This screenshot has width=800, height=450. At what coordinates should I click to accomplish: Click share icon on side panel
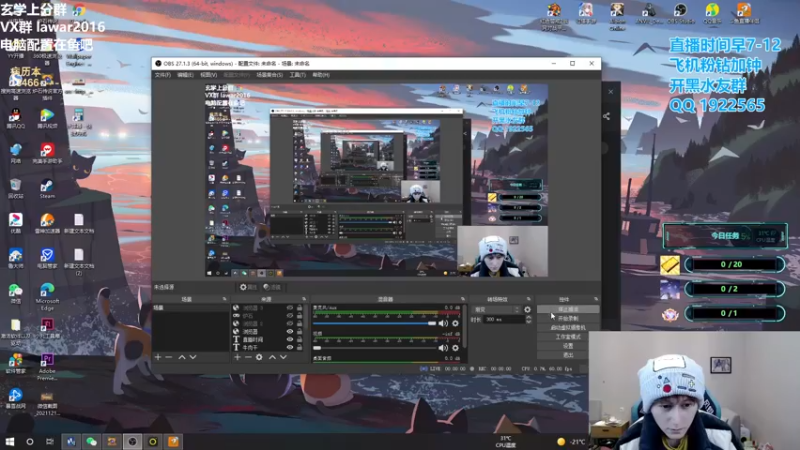pos(606,116)
